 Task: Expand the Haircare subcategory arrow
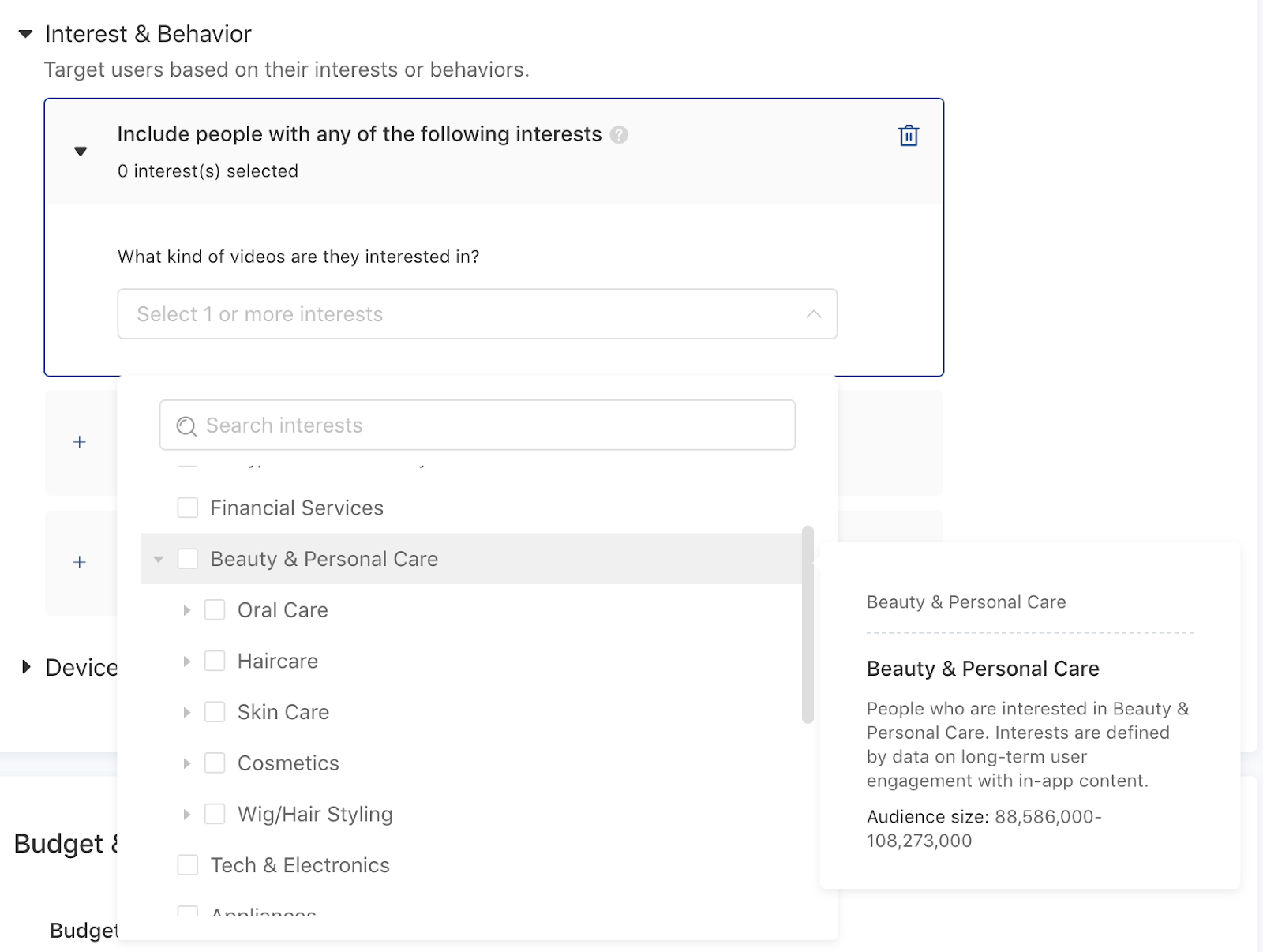[x=186, y=662]
